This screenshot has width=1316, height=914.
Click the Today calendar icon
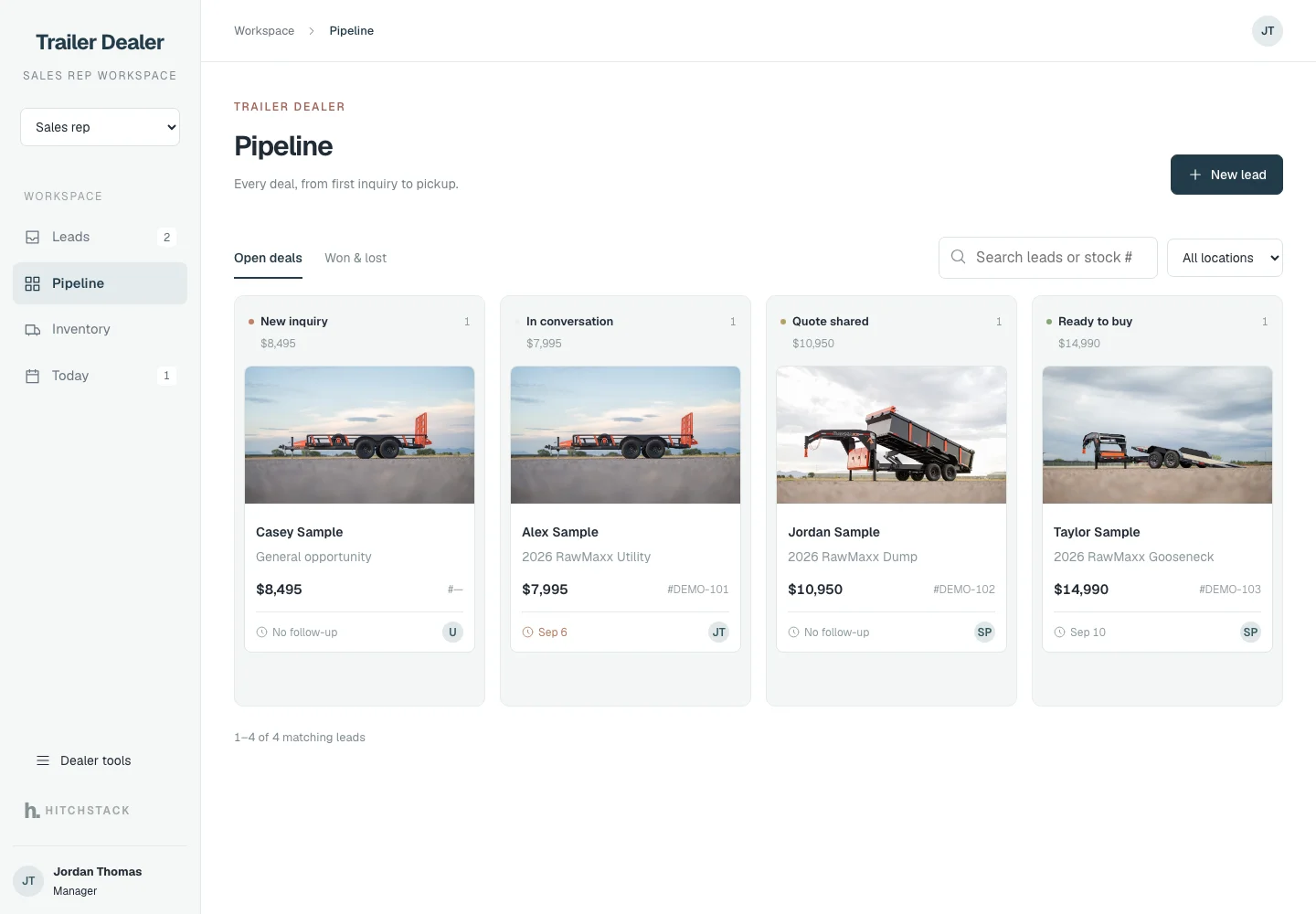pos(33,376)
